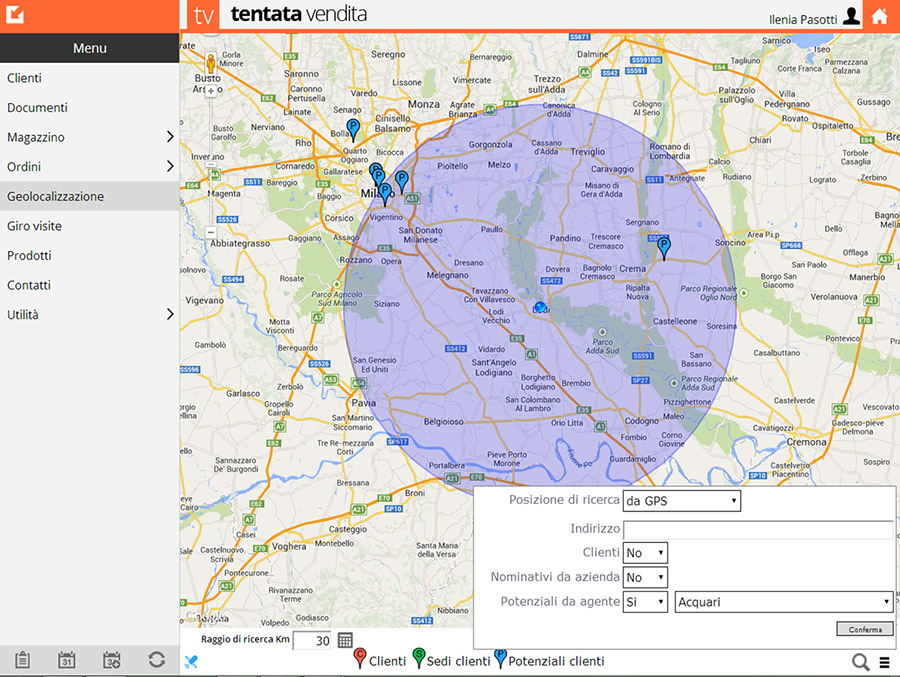This screenshot has width=900, height=677.
Task: Toggle the green Sedi clienti marker legend
Action: 418,659
